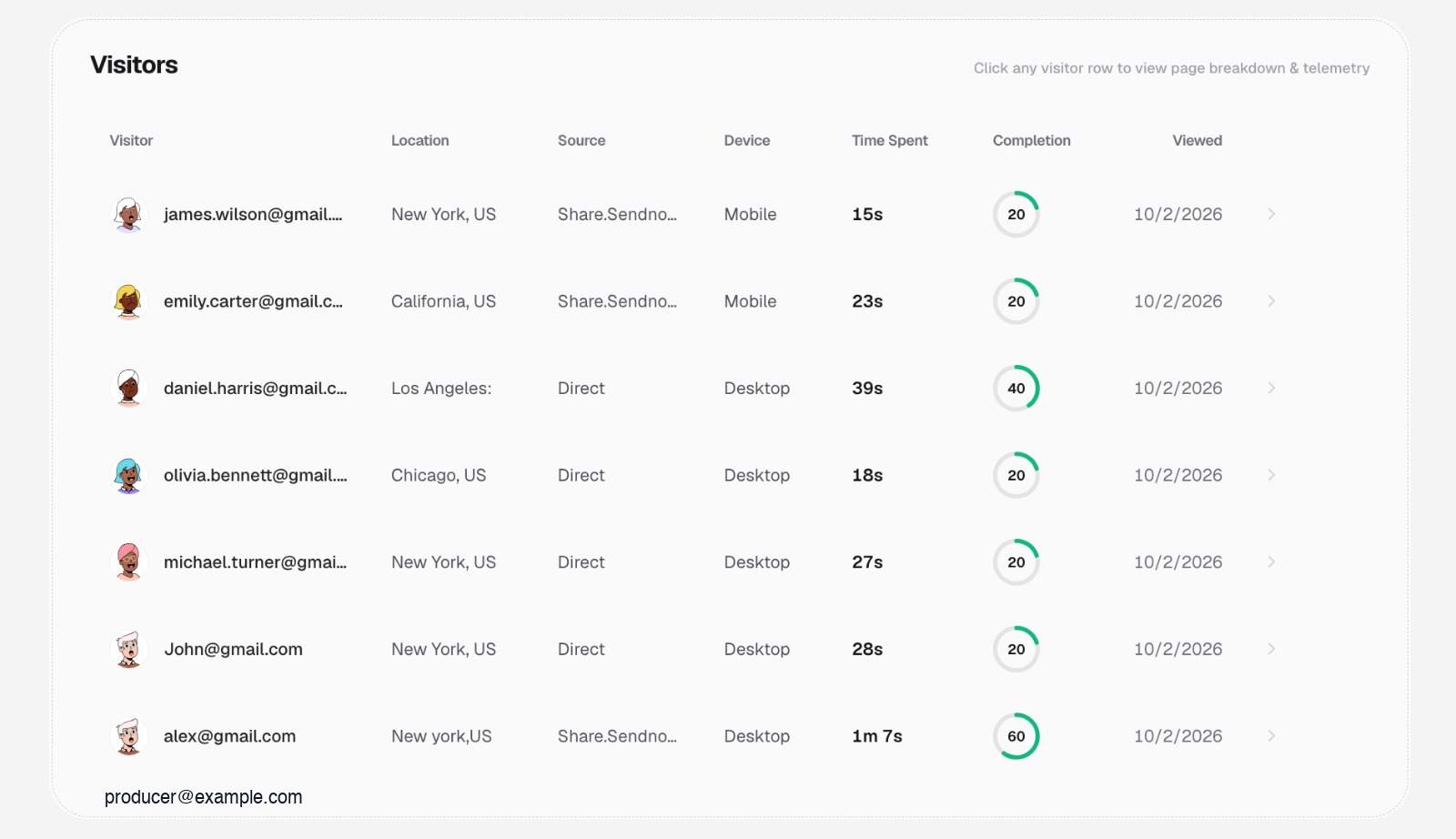Expand michael.turner row chevron
Screen dimensions: 1456x839
coord(1271,561)
